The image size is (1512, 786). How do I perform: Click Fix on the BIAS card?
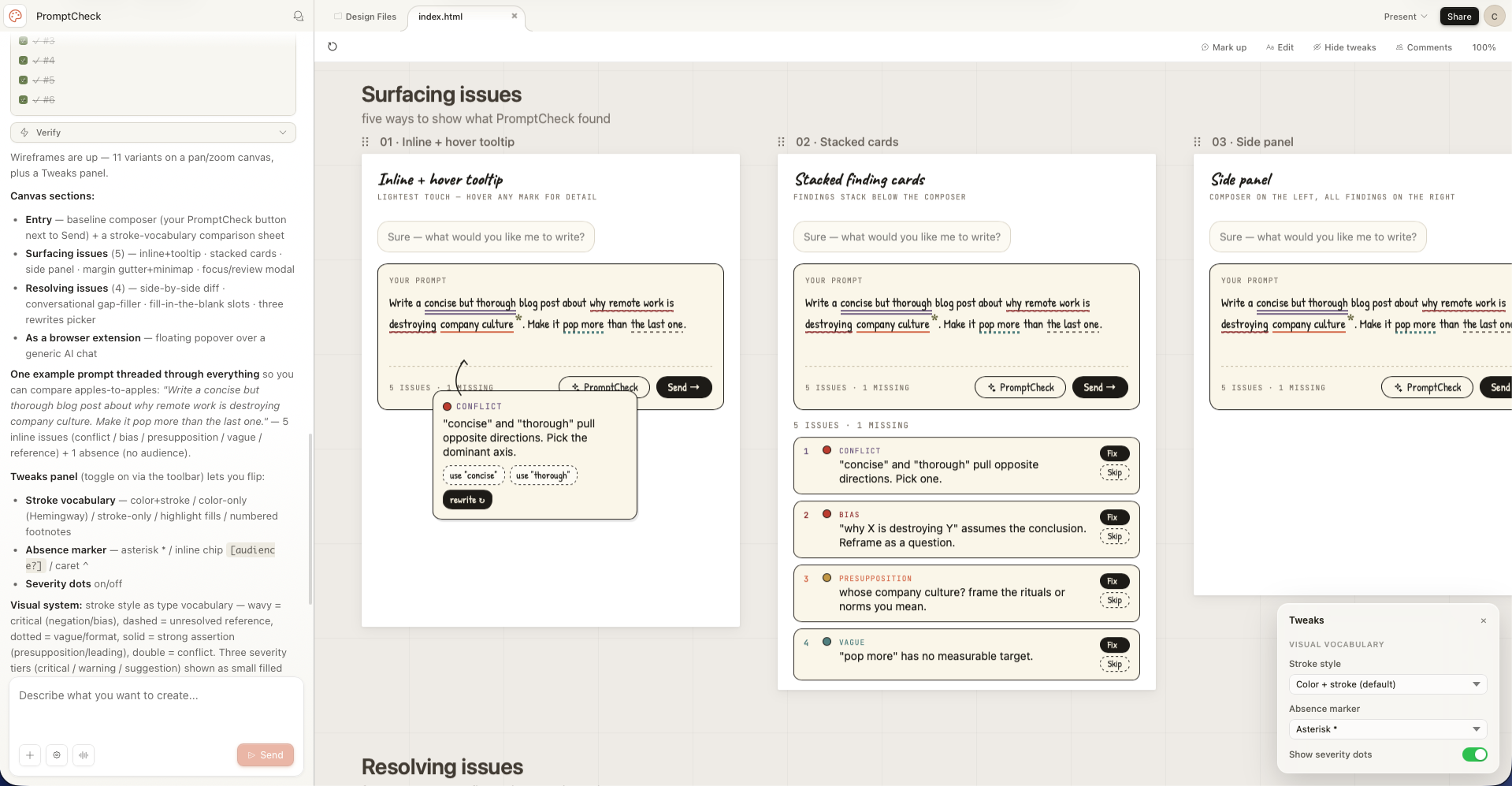1114,517
